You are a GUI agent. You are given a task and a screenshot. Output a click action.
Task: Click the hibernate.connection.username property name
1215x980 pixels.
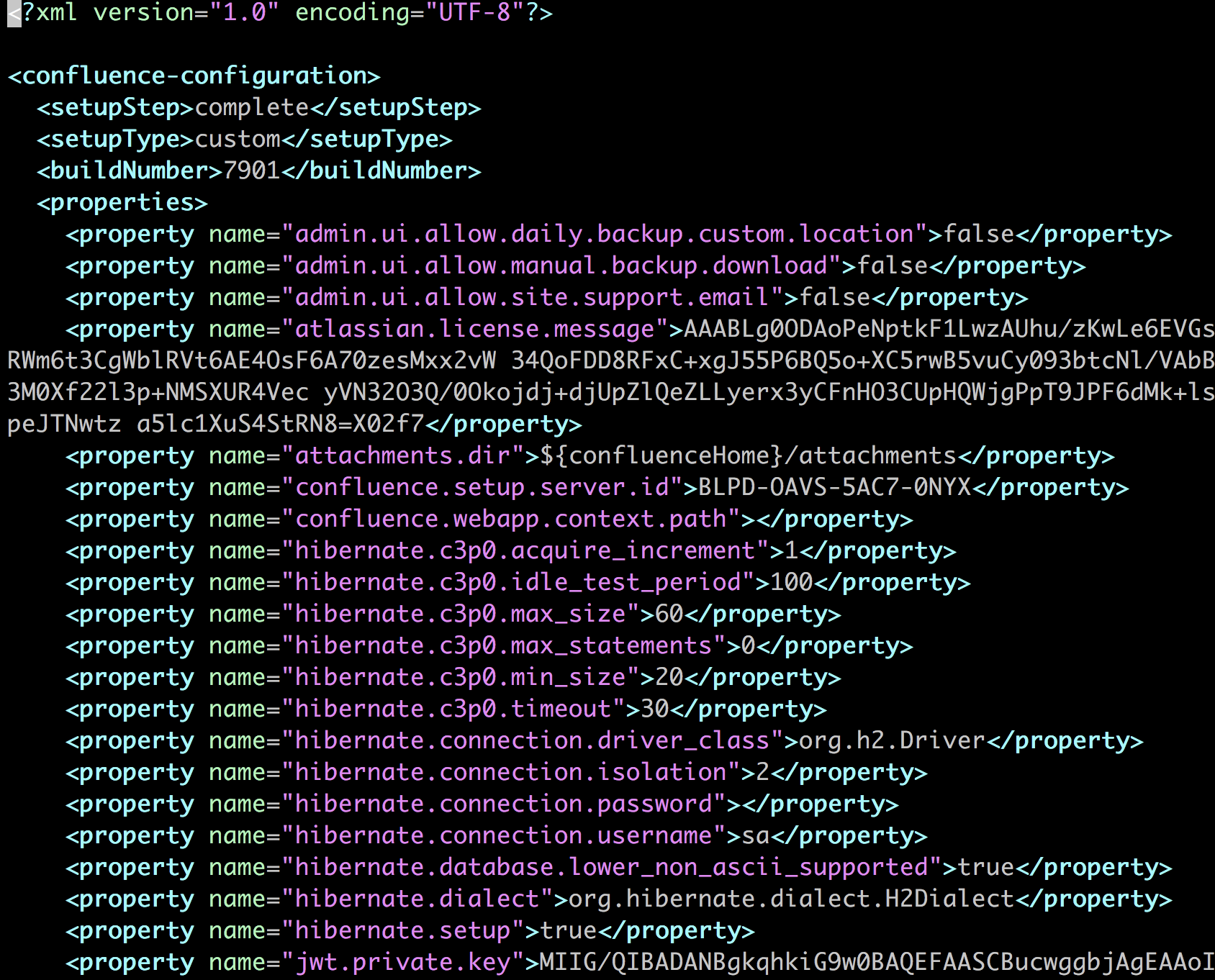point(503,835)
